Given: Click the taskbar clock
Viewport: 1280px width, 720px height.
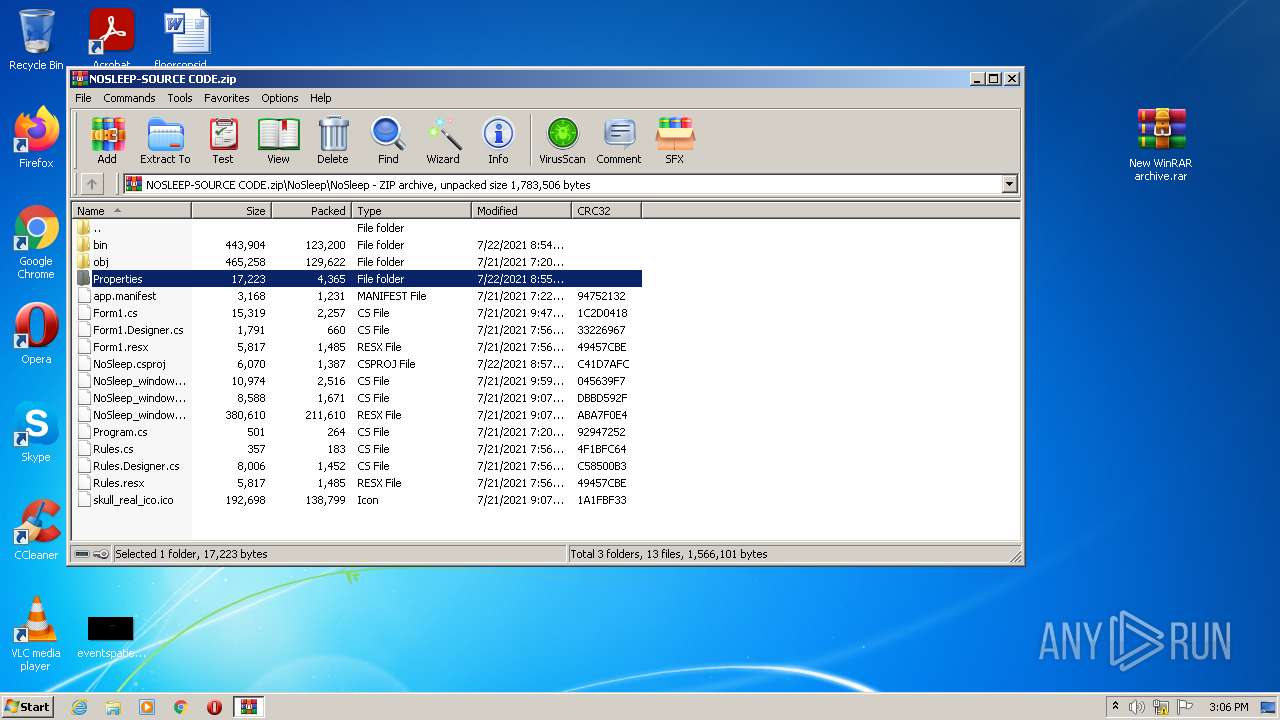Looking at the screenshot, I should click(1228, 707).
